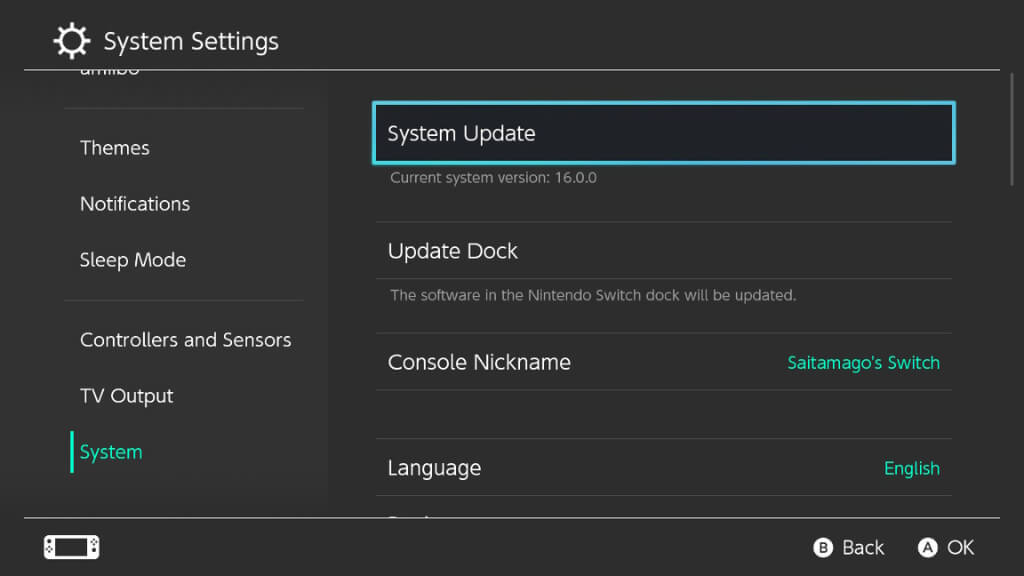This screenshot has height=576, width=1024.
Task: Click the Saitamago's Switch nickname value
Action: pyautogui.click(x=863, y=363)
